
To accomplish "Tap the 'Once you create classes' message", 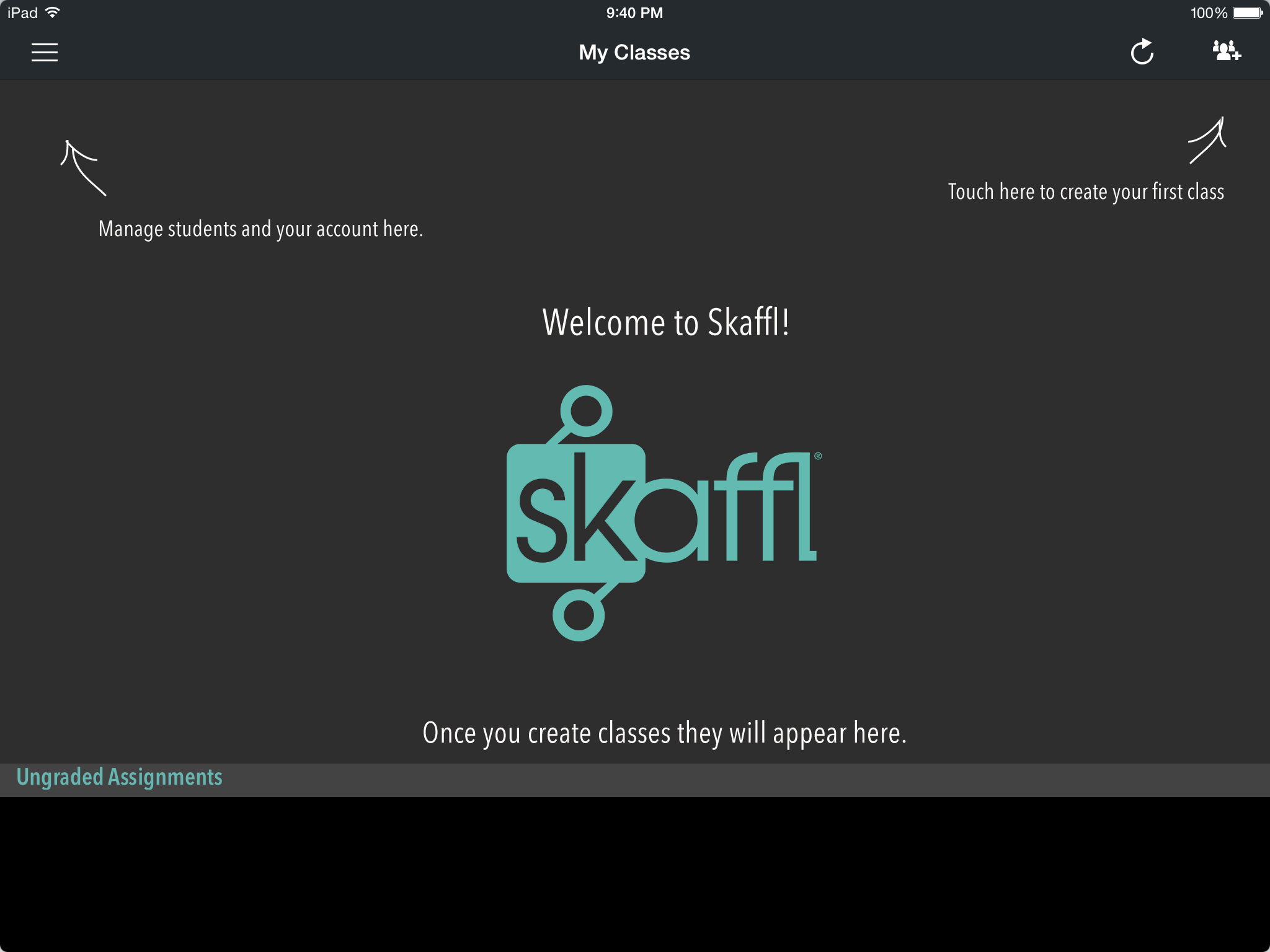I will (x=665, y=734).
